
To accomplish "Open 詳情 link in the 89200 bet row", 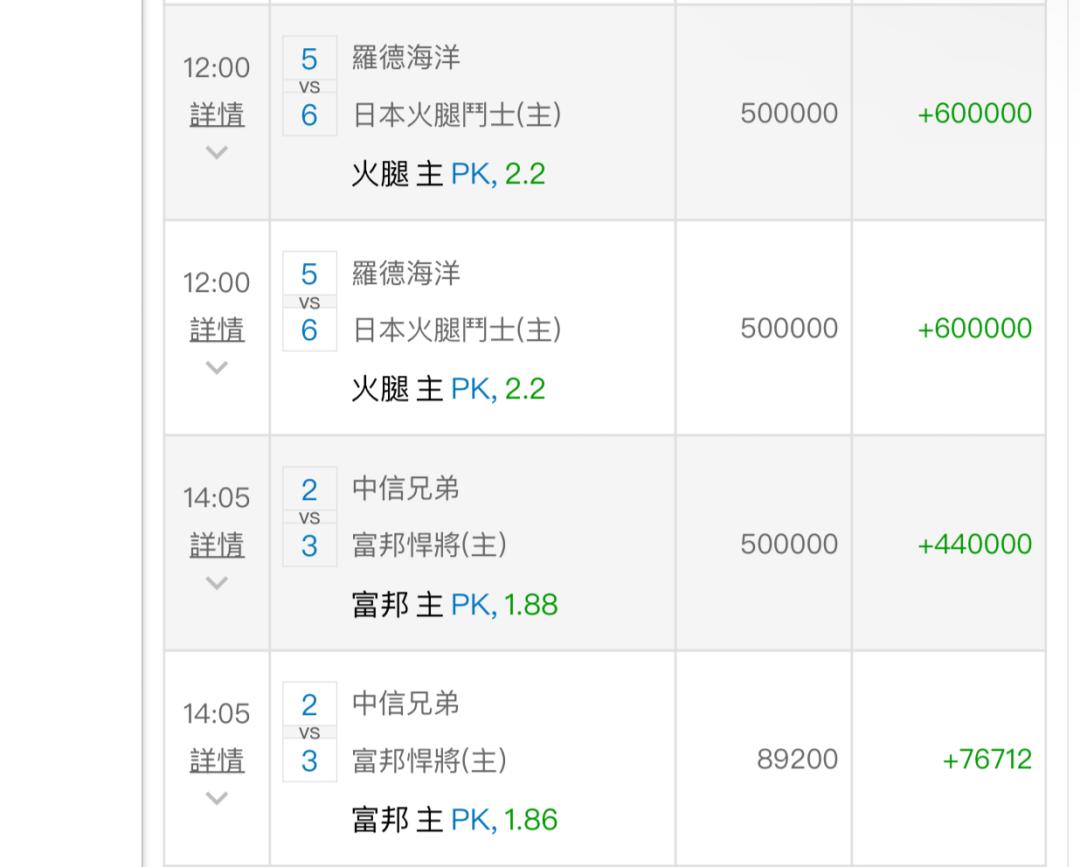I will 217,761.
